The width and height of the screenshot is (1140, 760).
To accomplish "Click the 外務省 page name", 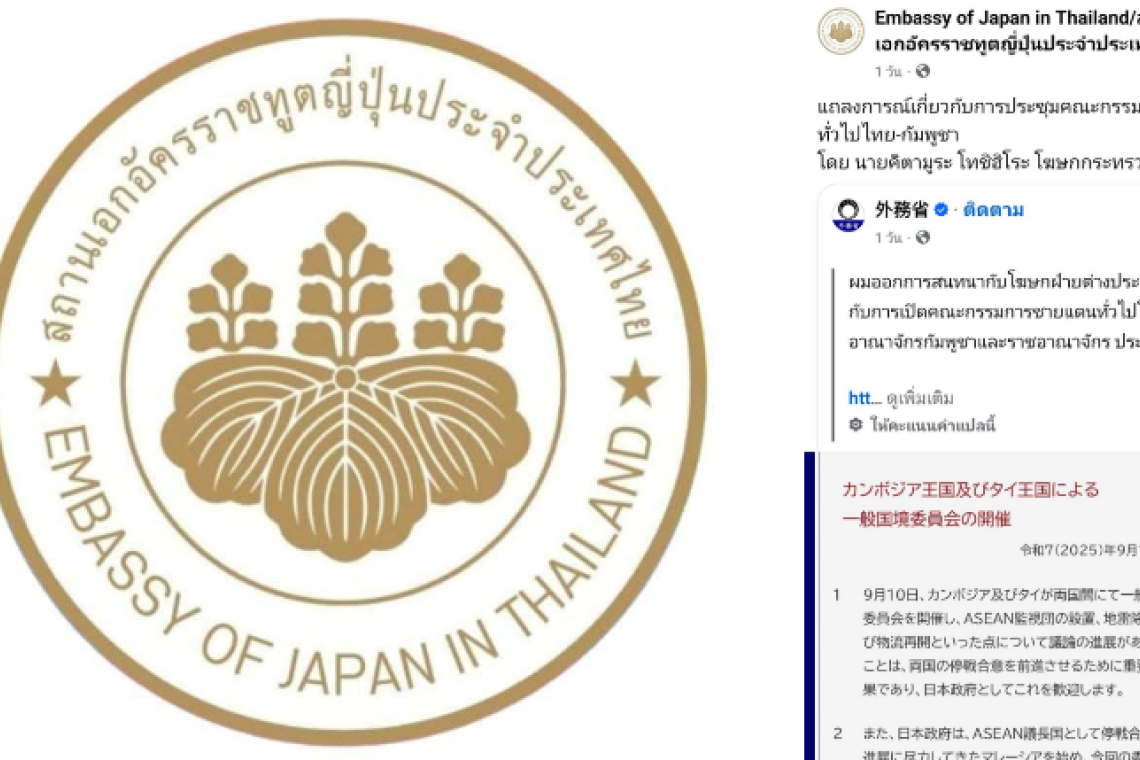I will [x=902, y=210].
